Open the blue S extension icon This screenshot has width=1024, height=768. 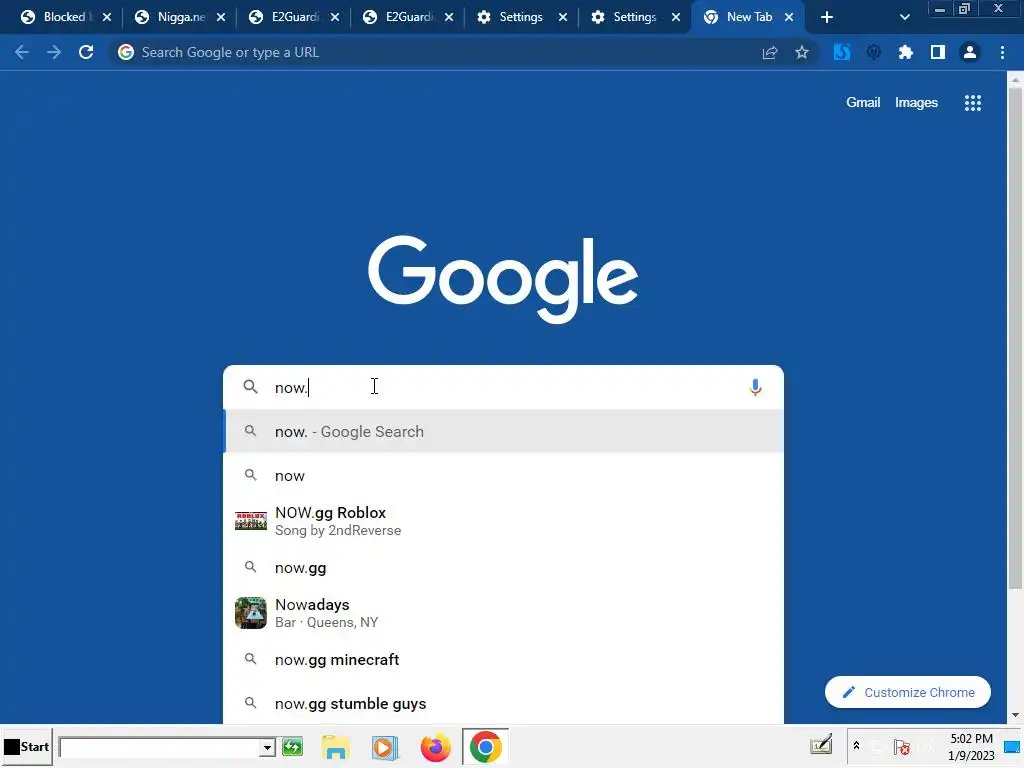tap(842, 52)
